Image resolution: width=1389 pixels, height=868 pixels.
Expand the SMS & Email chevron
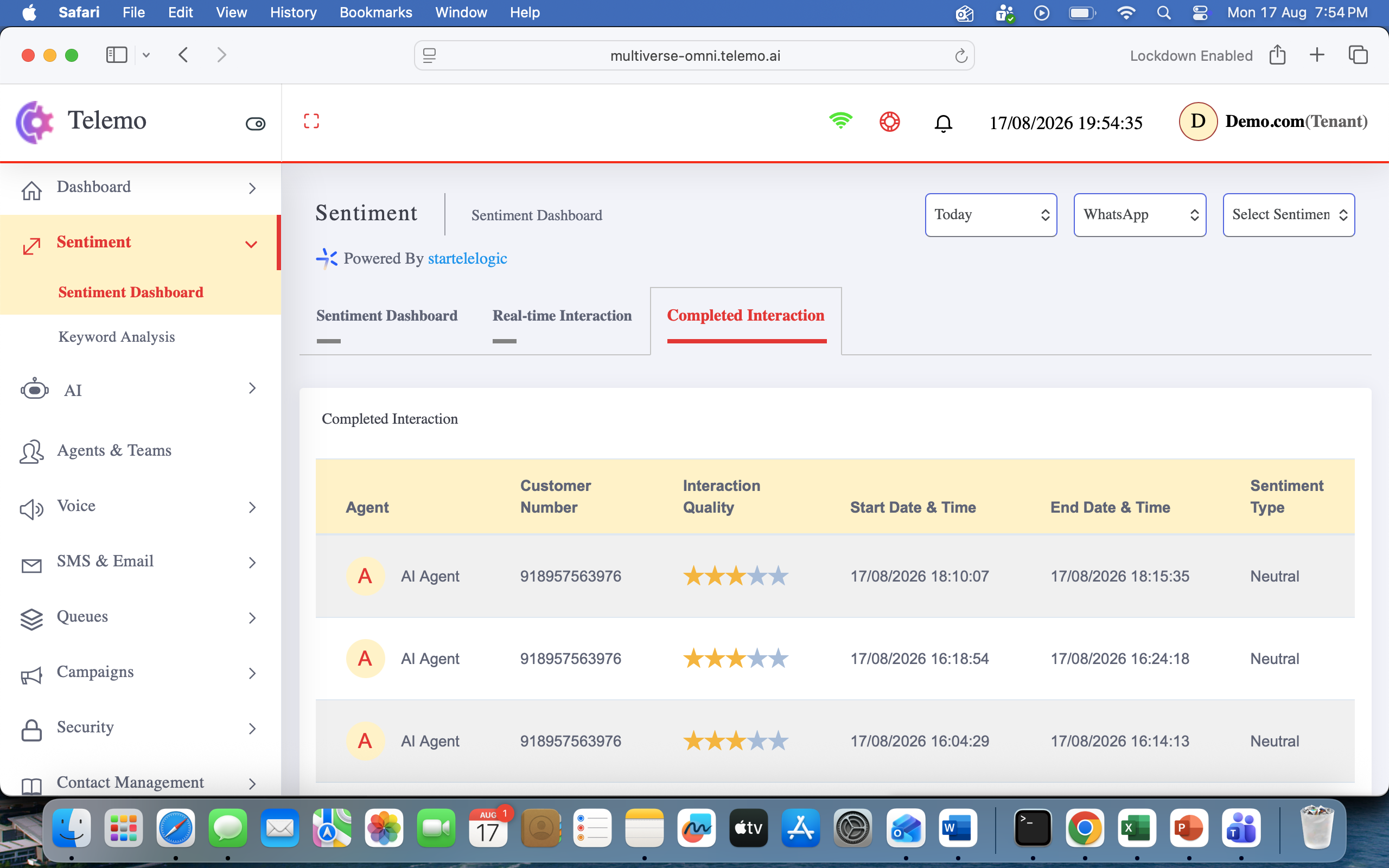(252, 563)
